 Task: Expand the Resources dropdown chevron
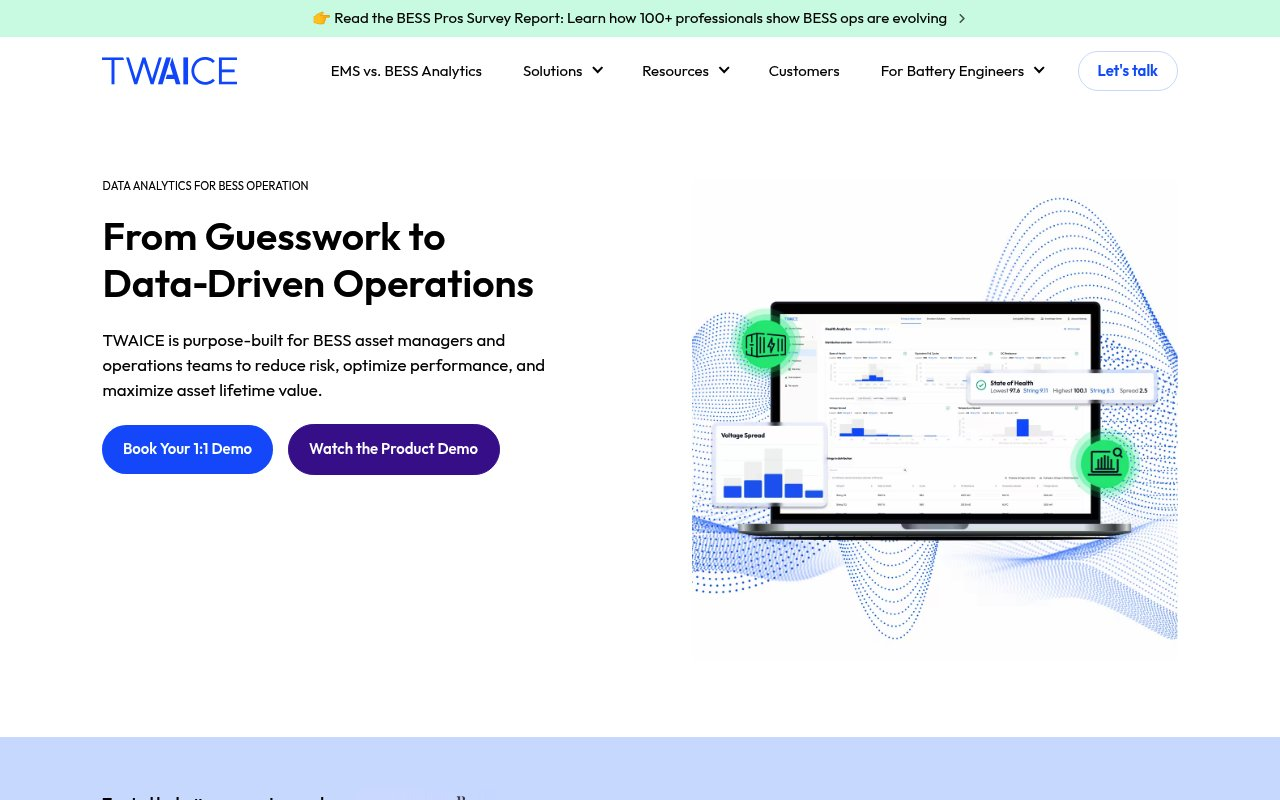pos(724,70)
